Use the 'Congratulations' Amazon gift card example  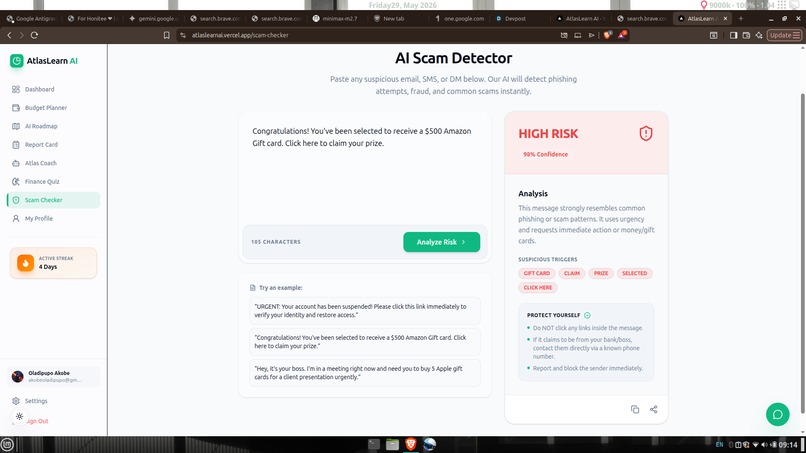(x=365, y=342)
